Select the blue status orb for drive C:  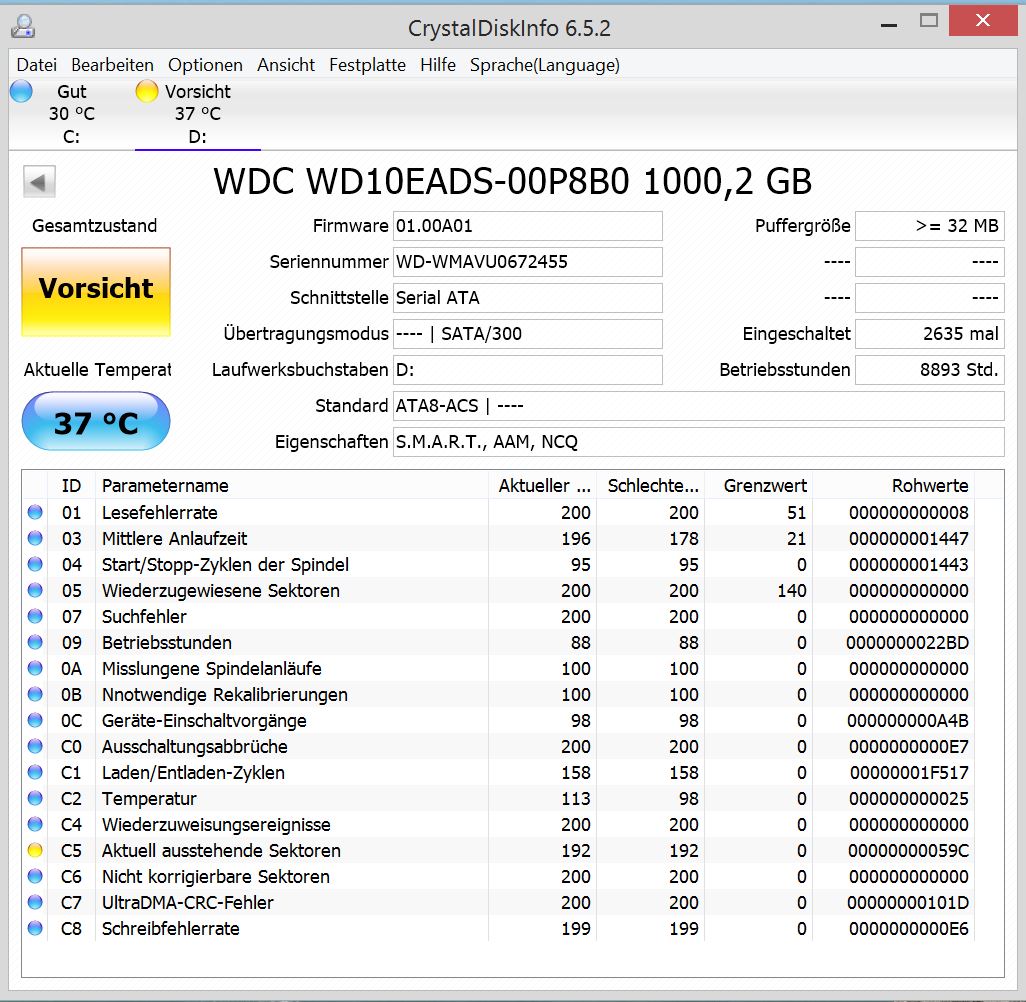point(21,91)
